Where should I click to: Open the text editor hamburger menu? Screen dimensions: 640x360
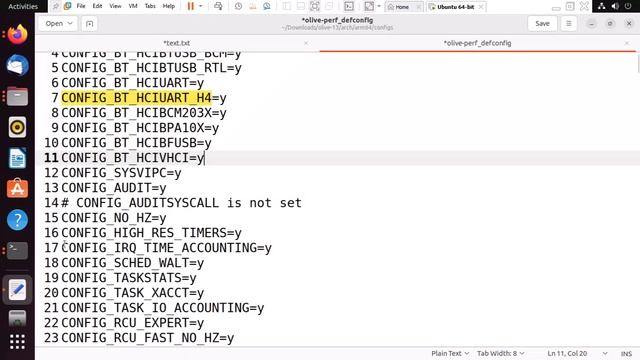pyautogui.click(x=569, y=24)
